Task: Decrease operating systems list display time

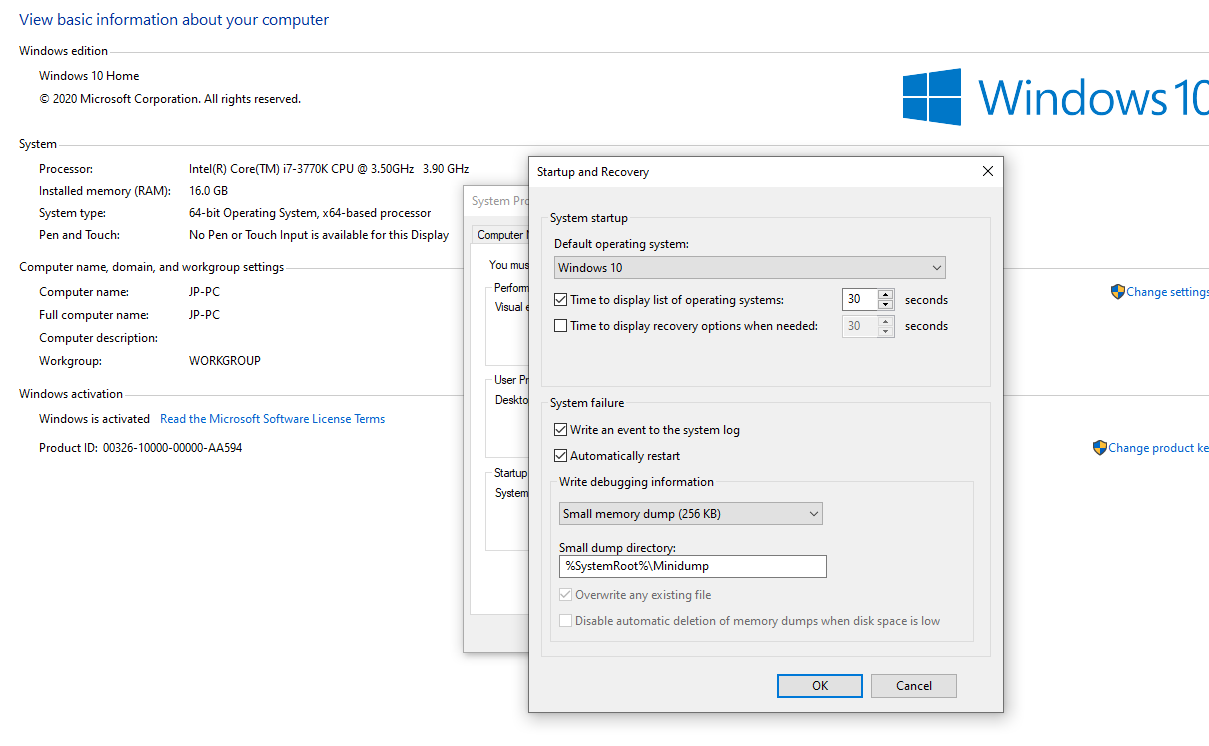Action: (886, 305)
